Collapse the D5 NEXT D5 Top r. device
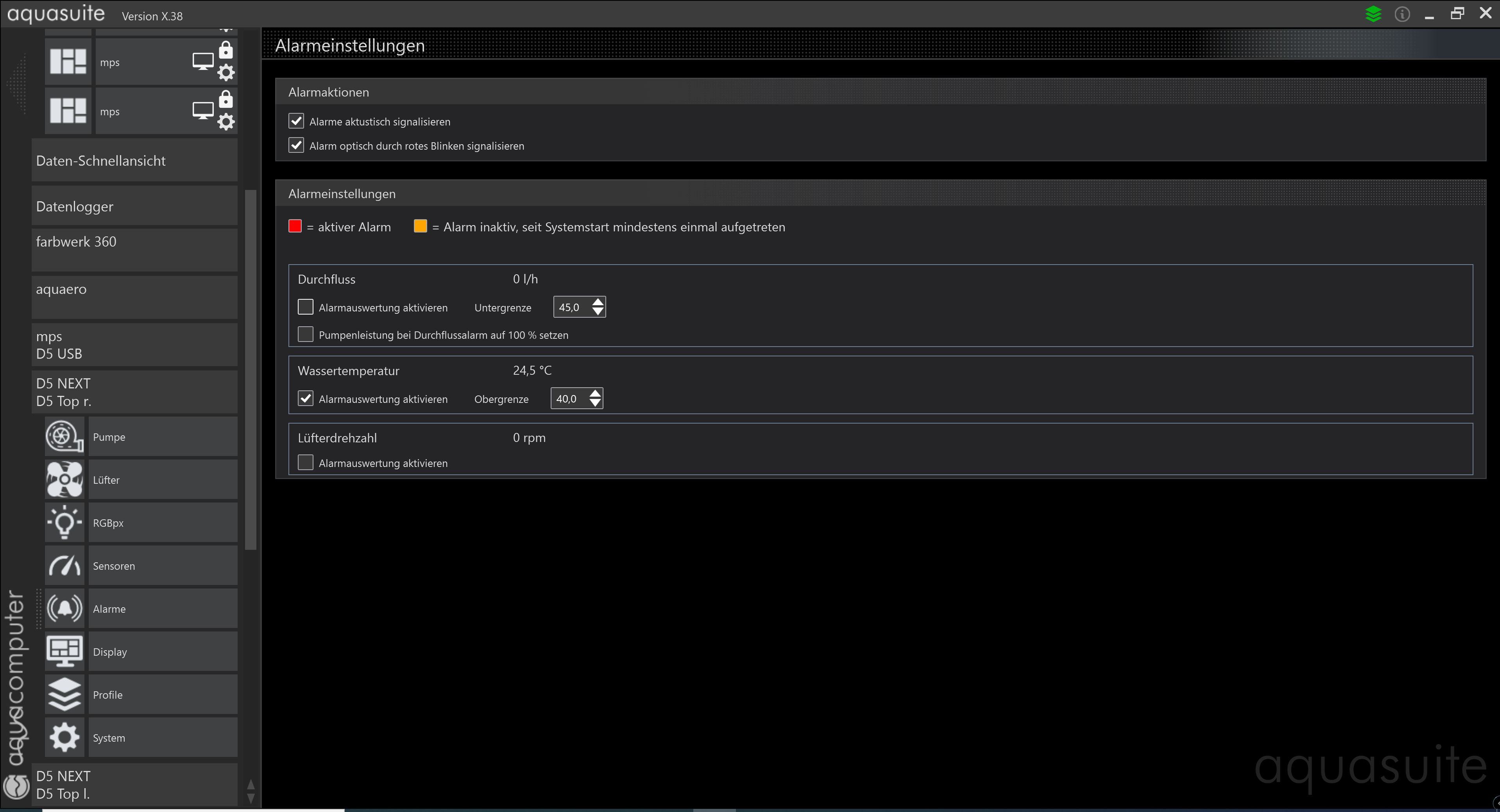The height and width of the screenshot is (812, 1500). pyautogui.click(x=134, y=392)
